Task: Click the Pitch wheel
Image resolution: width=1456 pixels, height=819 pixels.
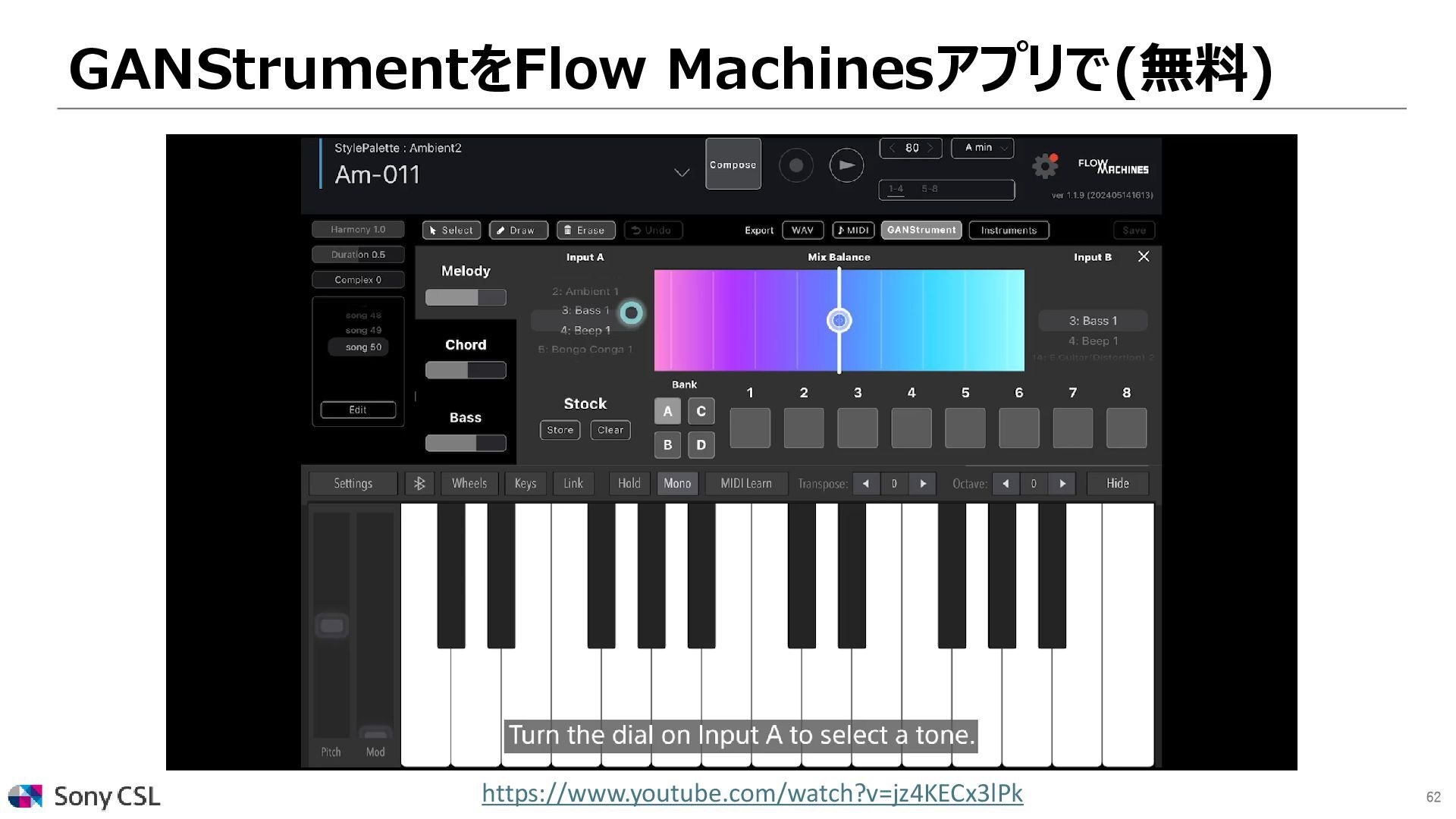Action: pyautogui.click(x=331, y=626)
